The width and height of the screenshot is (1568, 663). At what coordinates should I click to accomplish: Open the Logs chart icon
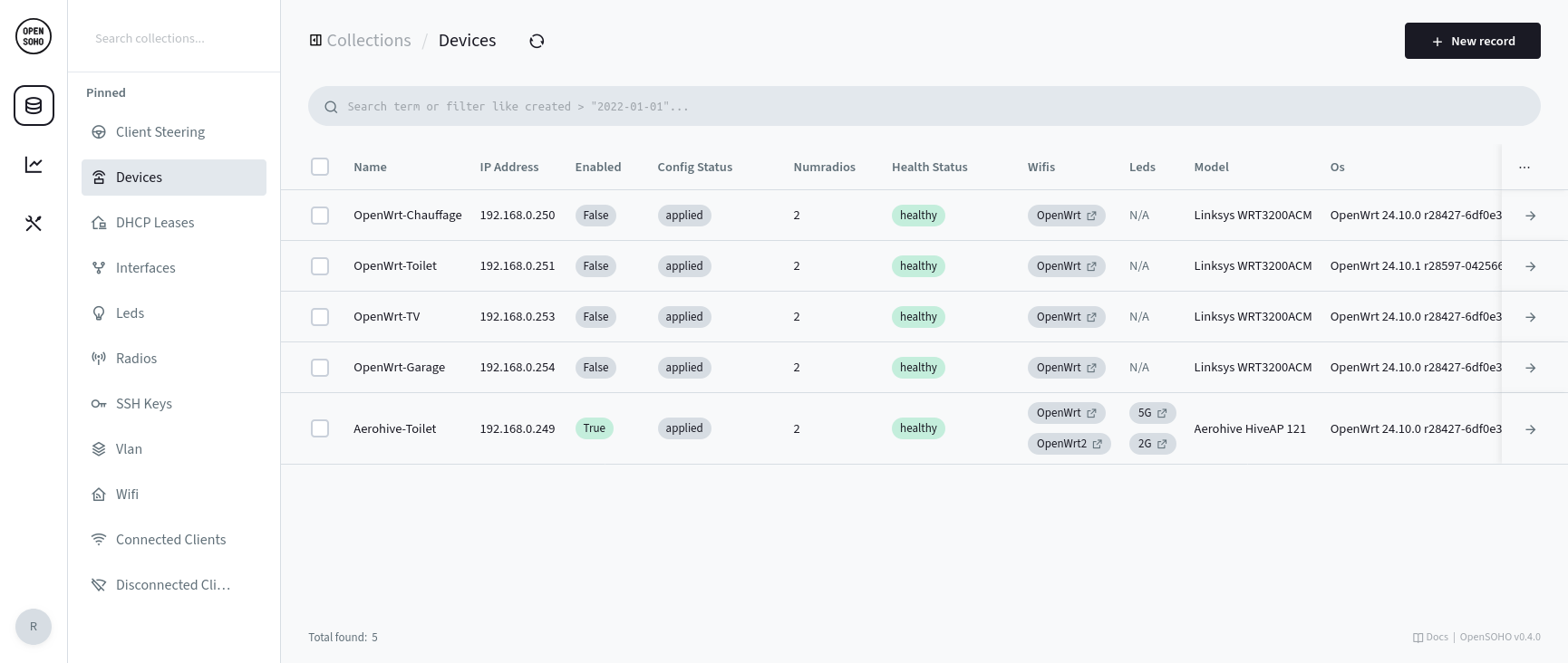(x=34, y=165)
